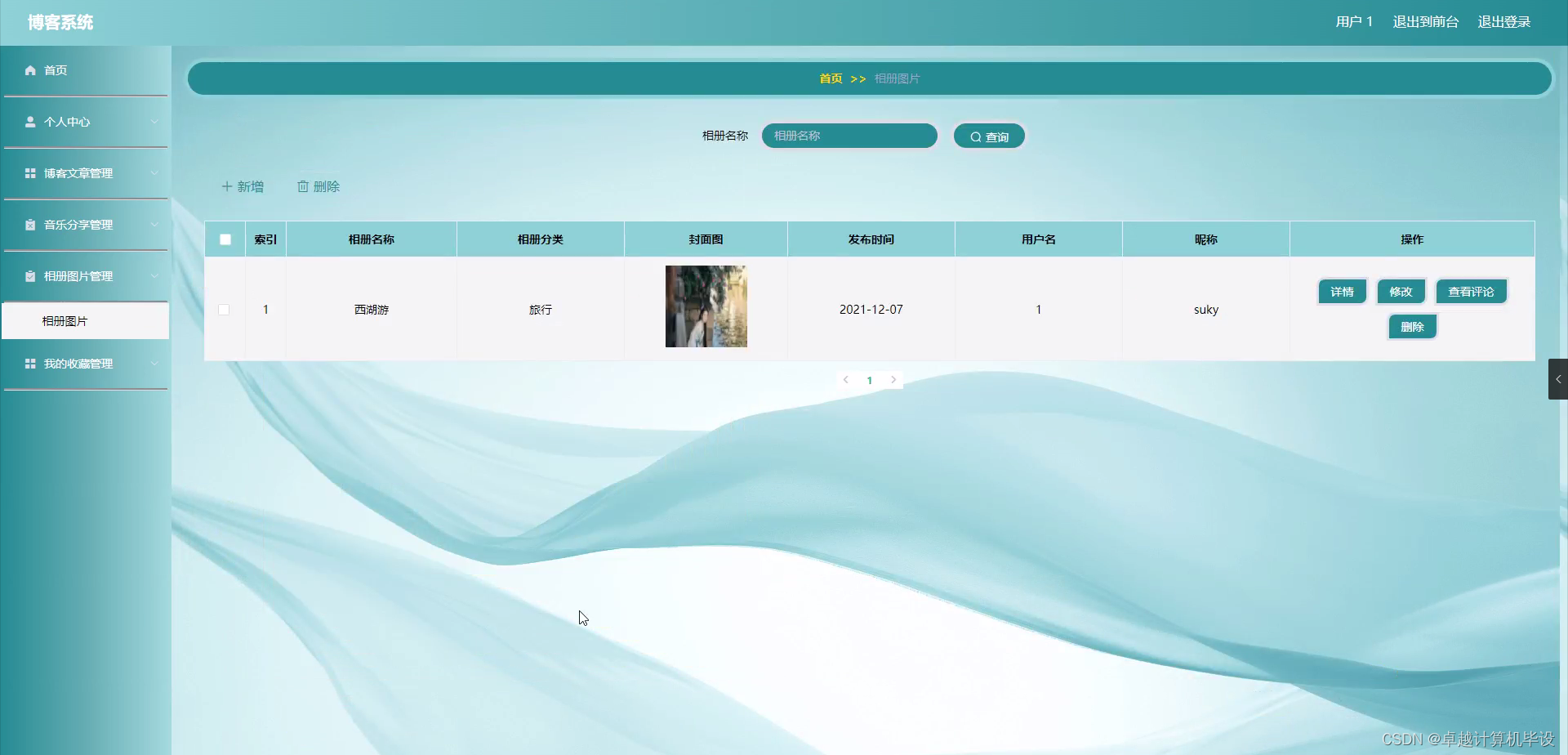Open the side panel collapse arrow at right edge
Viewport: 1568px width, 755px height.
1558,379
